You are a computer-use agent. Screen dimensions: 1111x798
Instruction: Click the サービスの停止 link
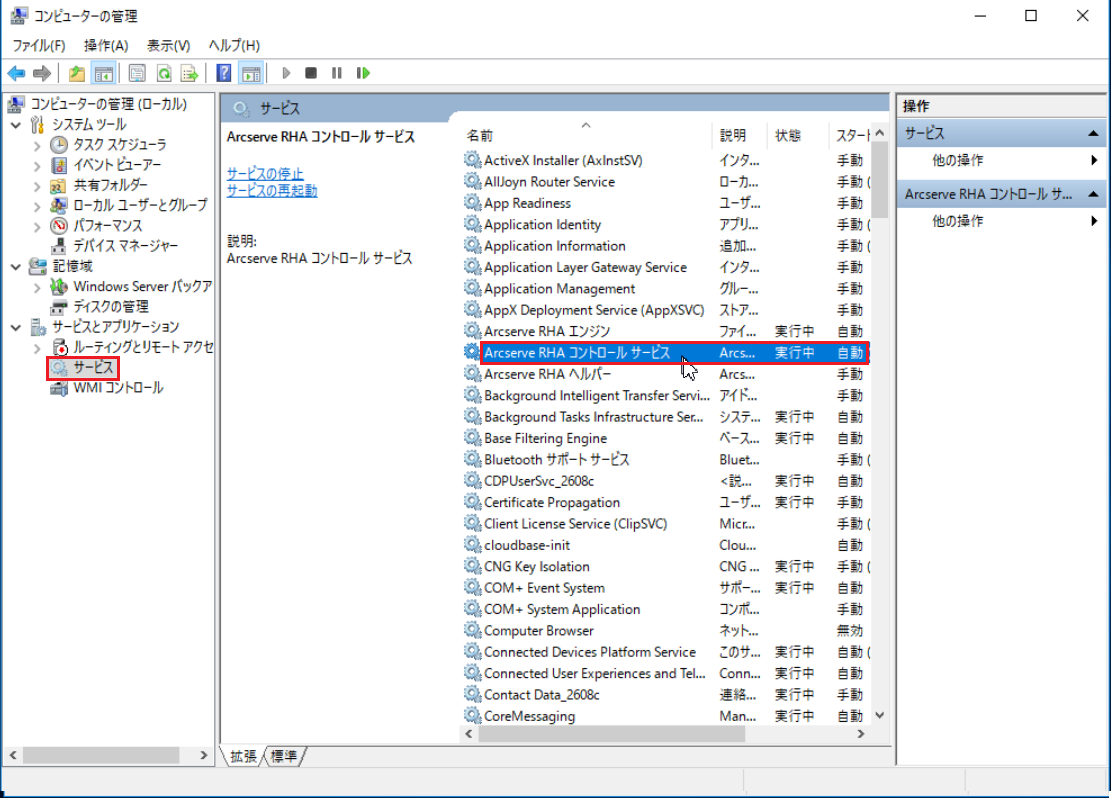(x=265, y=174)
